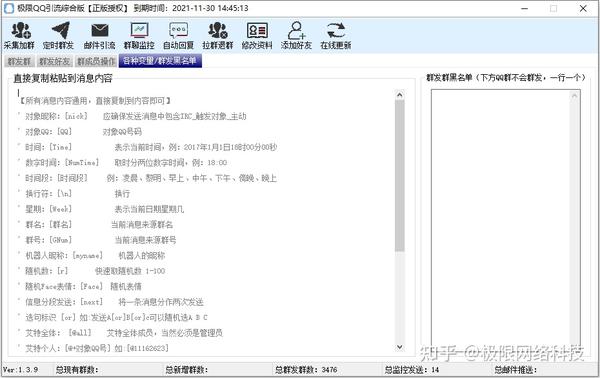Click the 总监控发送: 14 status entry

[412, 370]
